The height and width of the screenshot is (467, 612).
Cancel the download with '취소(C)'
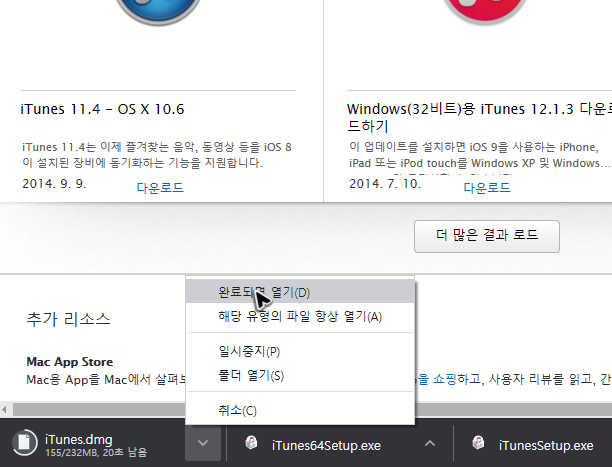tap(300, 410)
